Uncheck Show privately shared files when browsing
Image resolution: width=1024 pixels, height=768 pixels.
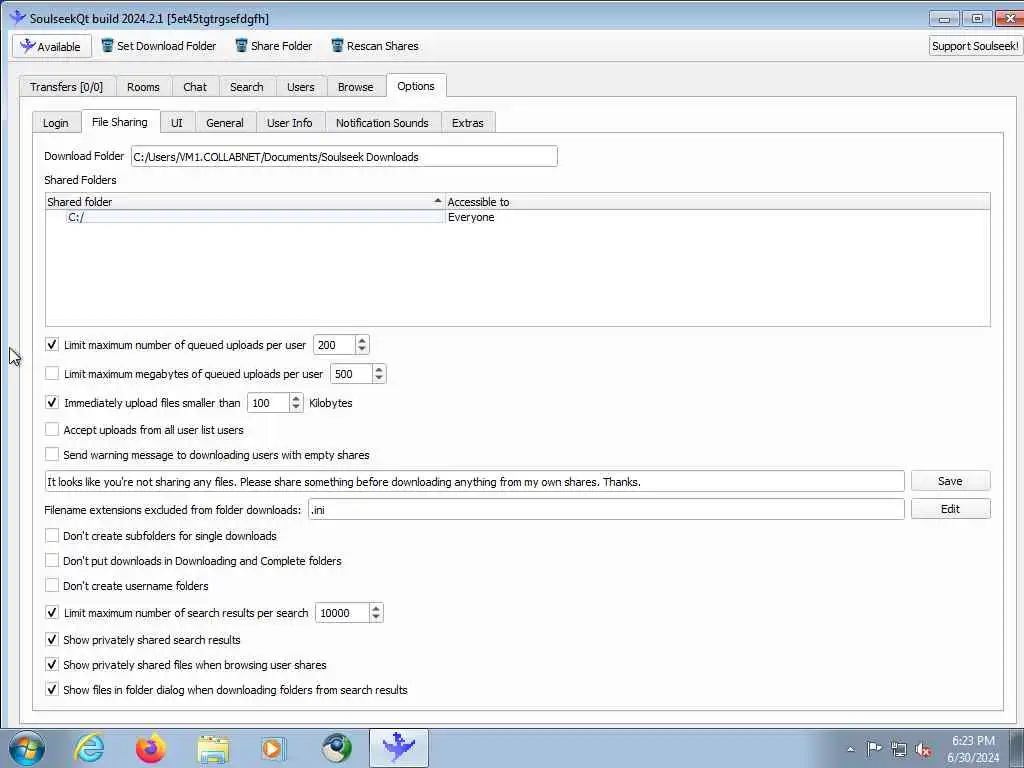pyautogui.click(x=52, y=664)
